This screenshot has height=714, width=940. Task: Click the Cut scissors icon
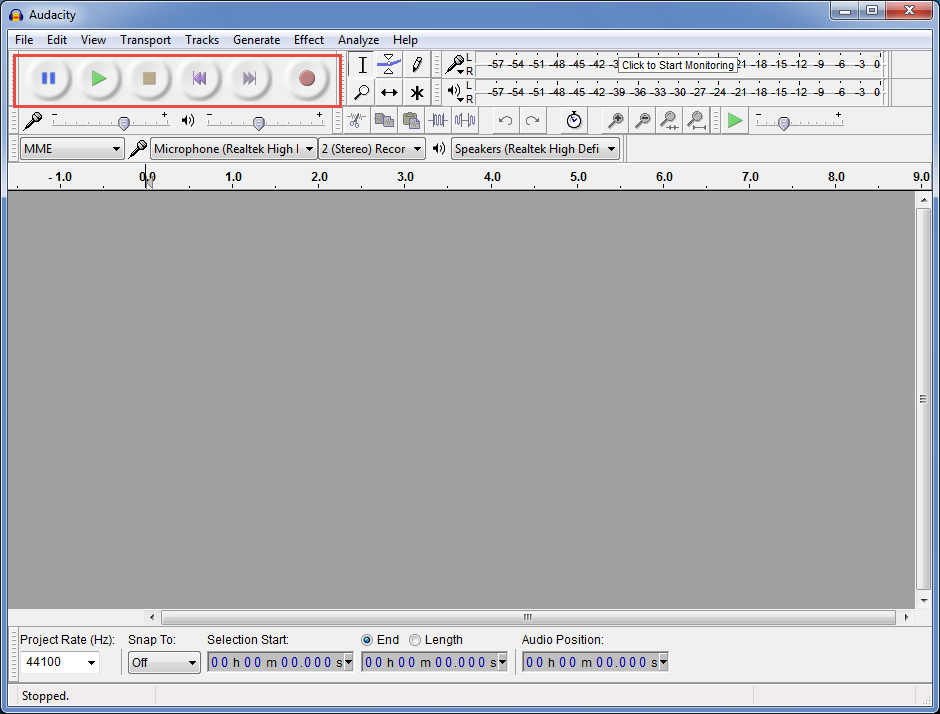pos(356,120)
